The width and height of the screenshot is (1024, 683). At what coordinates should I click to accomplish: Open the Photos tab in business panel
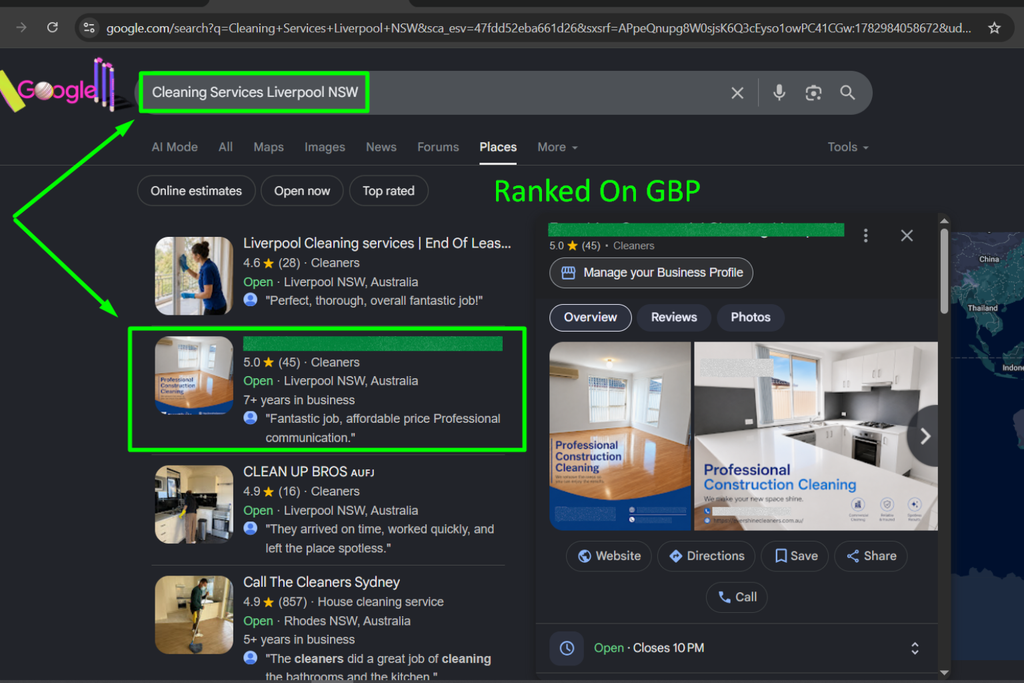pos(750,317)
